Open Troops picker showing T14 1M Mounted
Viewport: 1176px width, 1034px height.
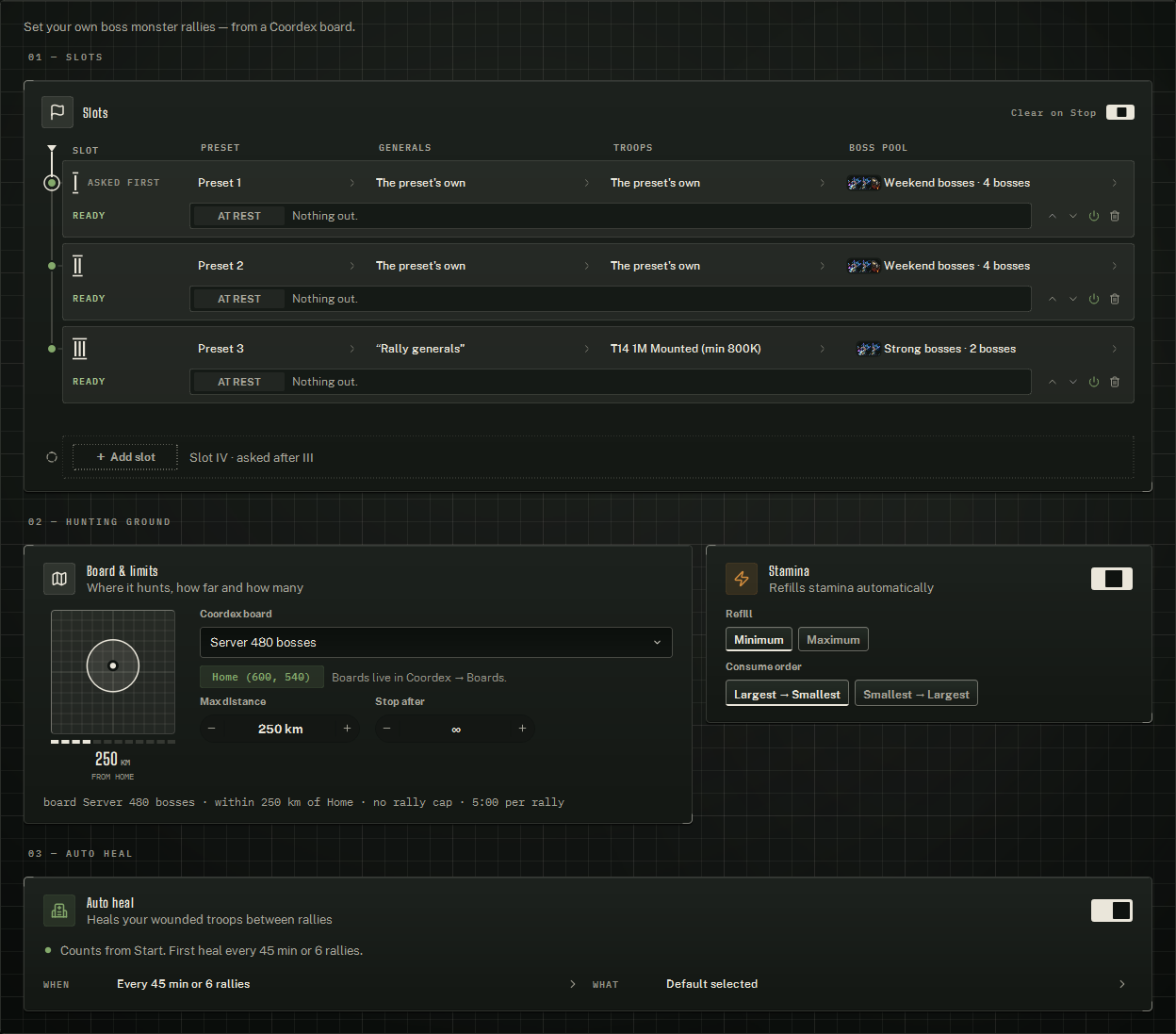(718, 349)
